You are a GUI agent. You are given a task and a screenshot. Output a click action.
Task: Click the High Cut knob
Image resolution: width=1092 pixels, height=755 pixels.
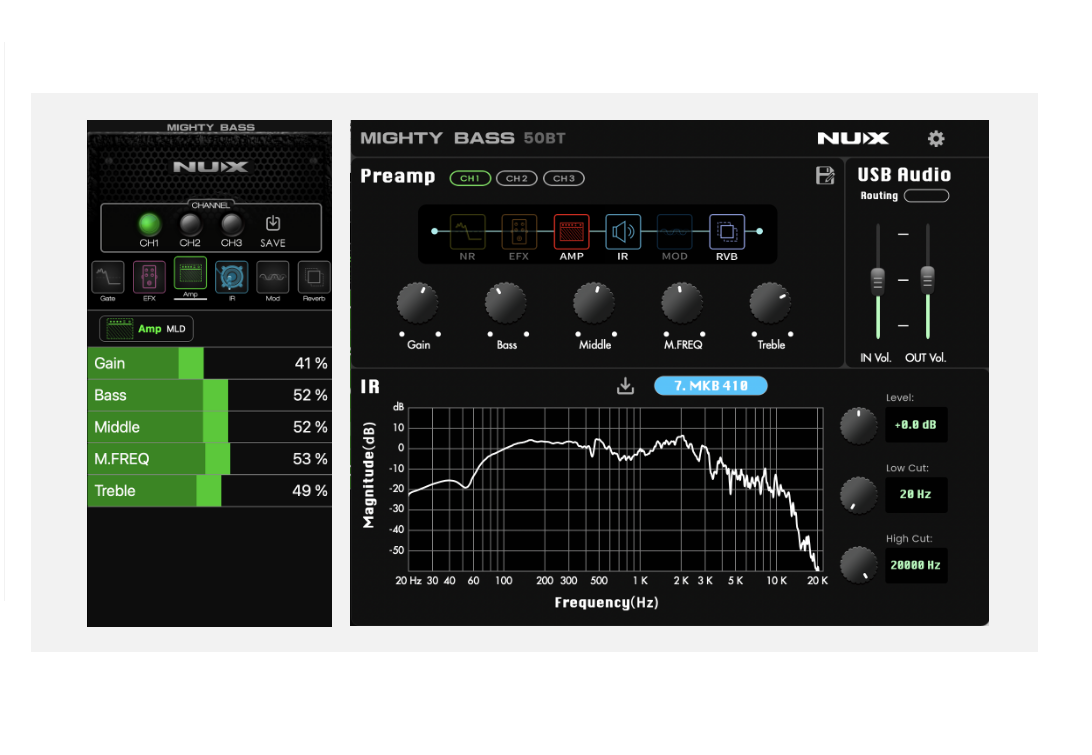pyautogui.click(x=859, y=565)
